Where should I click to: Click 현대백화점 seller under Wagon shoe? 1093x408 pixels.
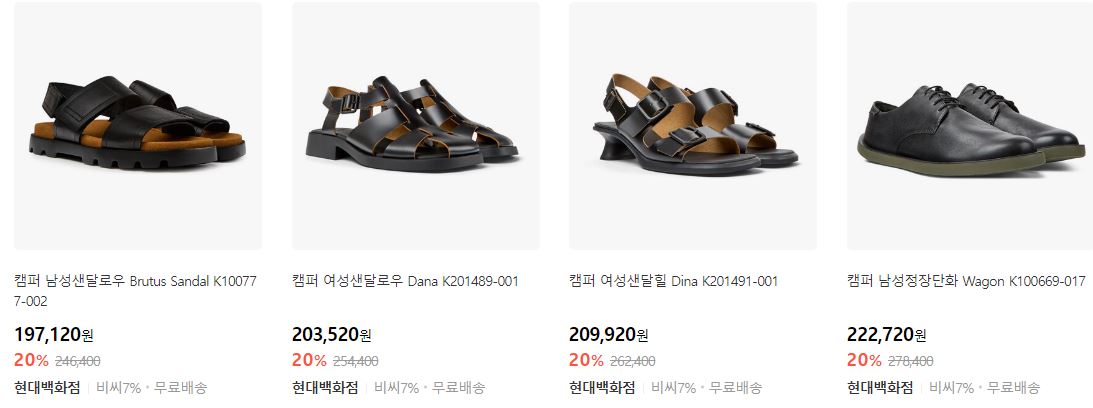(880, 388)
